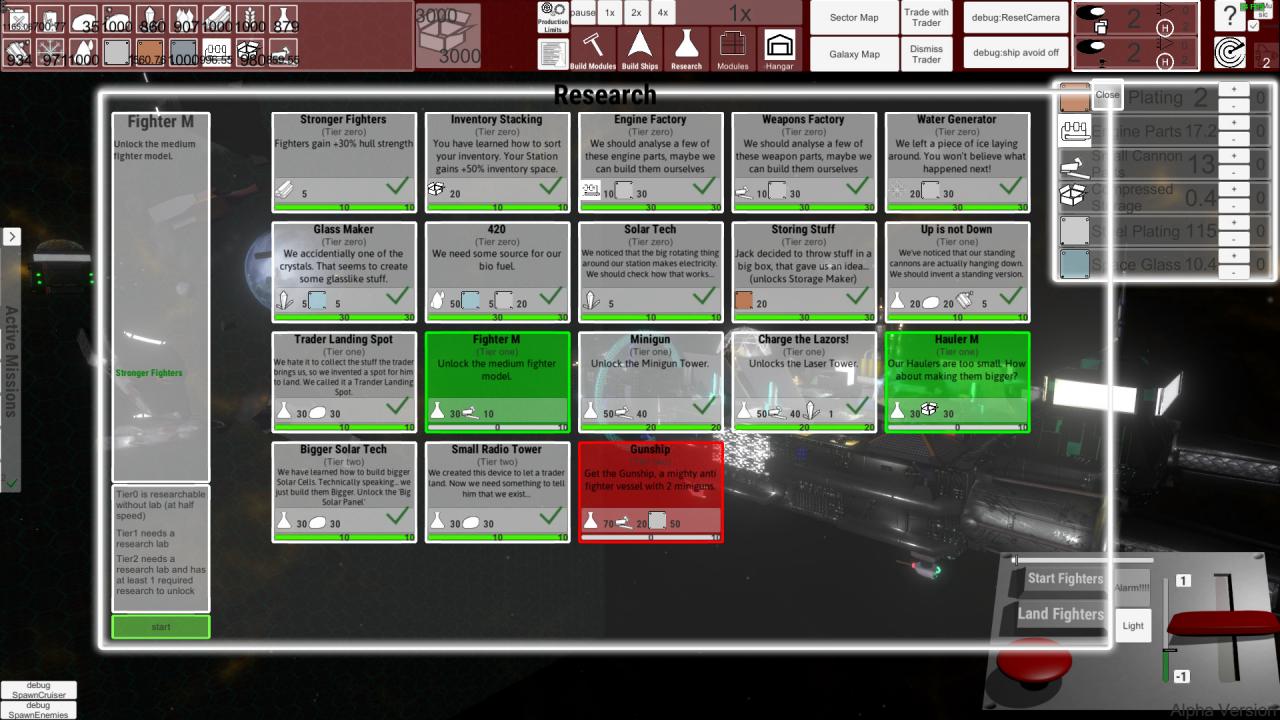1280x720 pixels.
Task: Open the Hangar panel
Action: (779, 48)
